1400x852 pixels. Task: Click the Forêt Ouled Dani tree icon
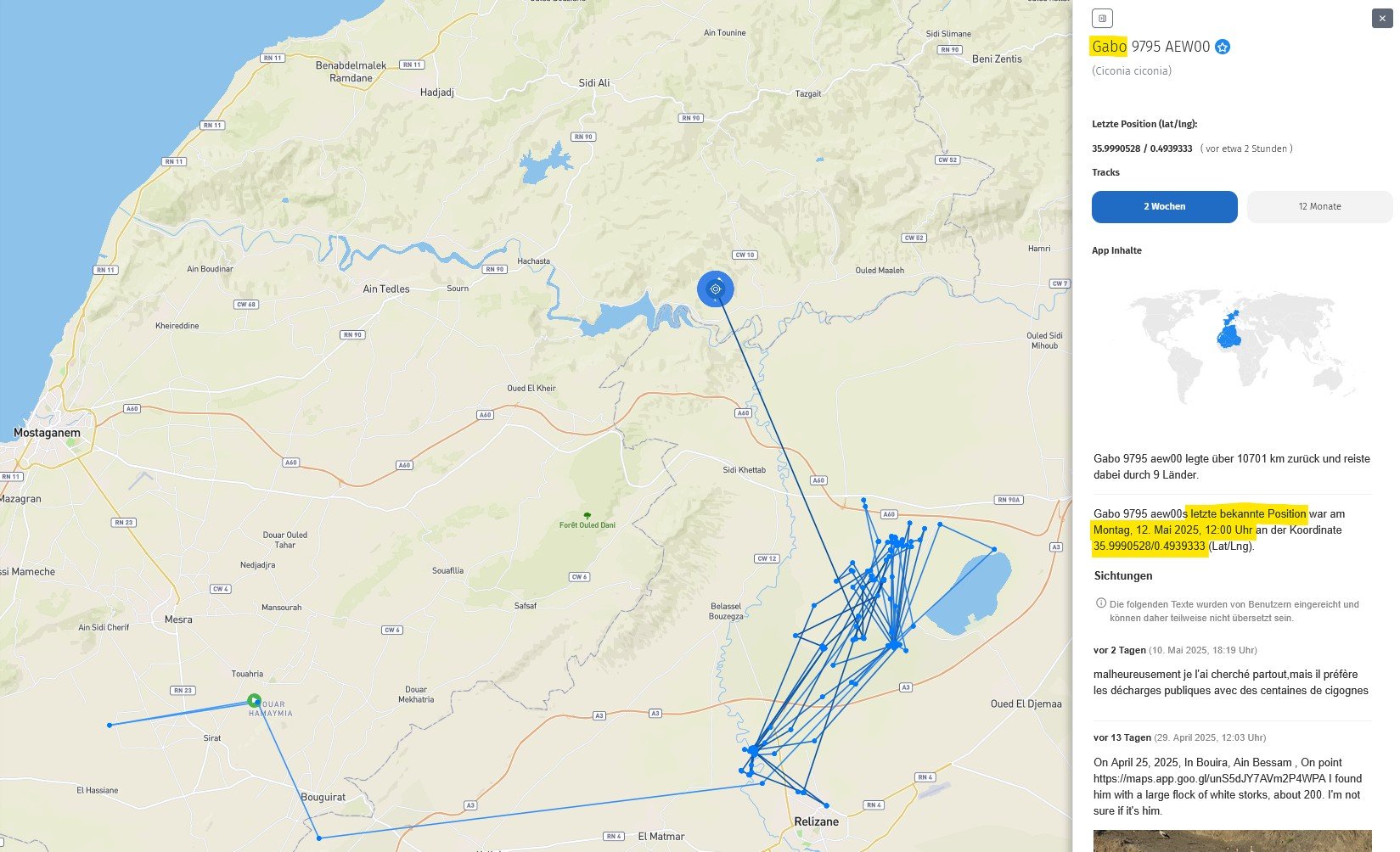tap(587, 515)
